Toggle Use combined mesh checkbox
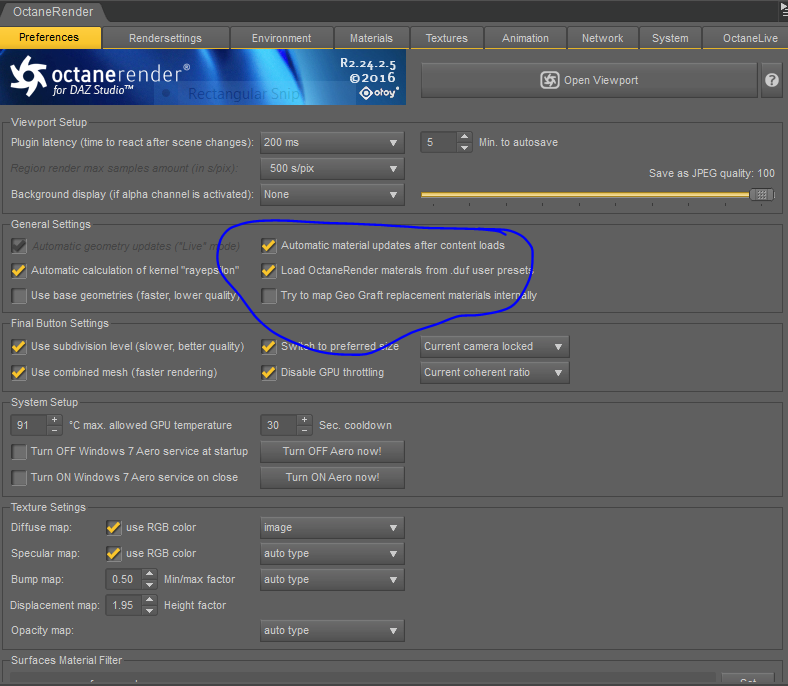Screen dimensions: 788x686 point(19,373)
